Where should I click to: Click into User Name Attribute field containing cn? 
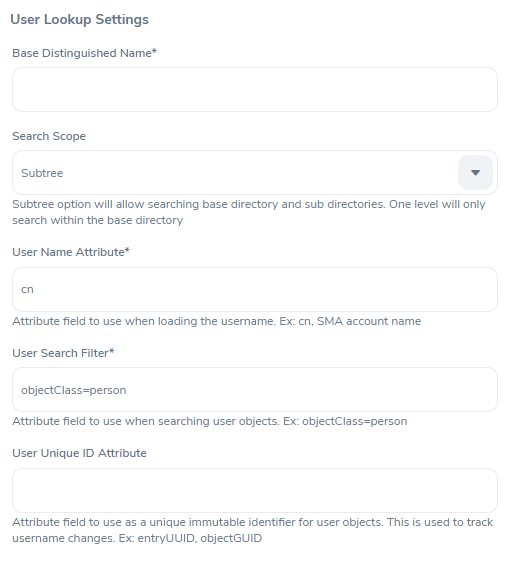(255, 289)
